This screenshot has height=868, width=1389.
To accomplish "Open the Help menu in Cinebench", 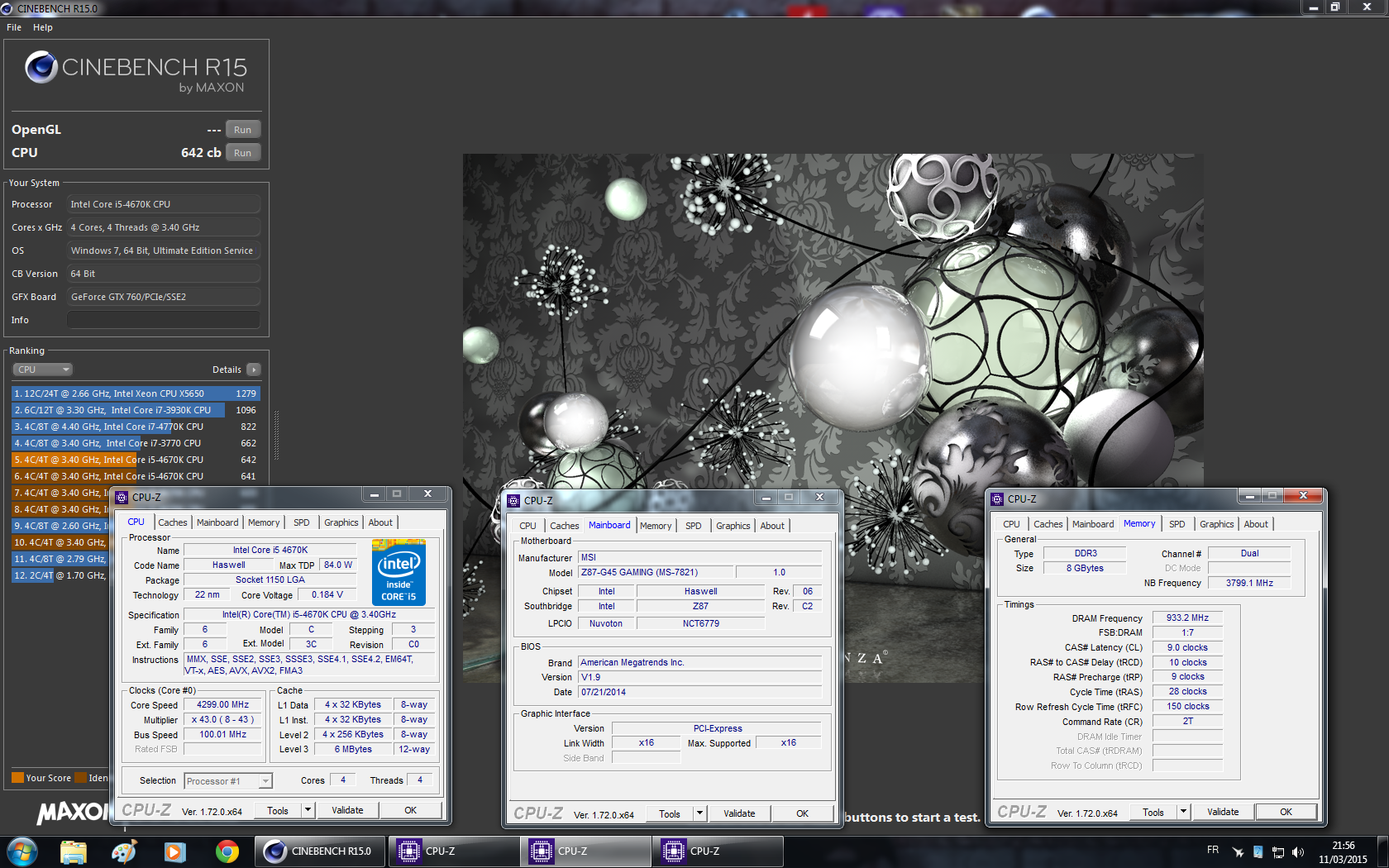I will pyautogui.click(x=43, y=27).
